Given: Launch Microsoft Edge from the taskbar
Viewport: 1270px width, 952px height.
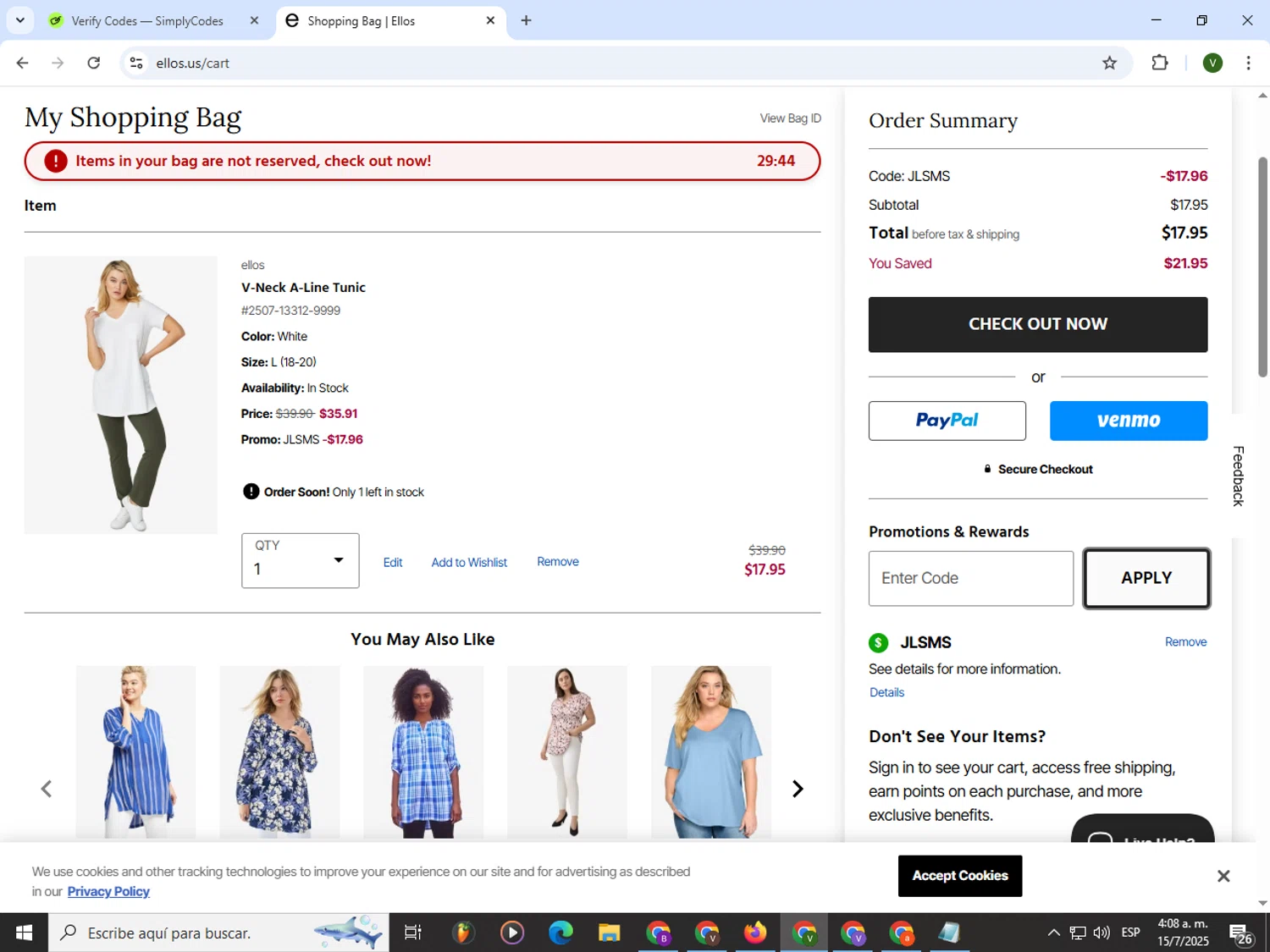Looking at the screenshot, I should click(560, 933).
